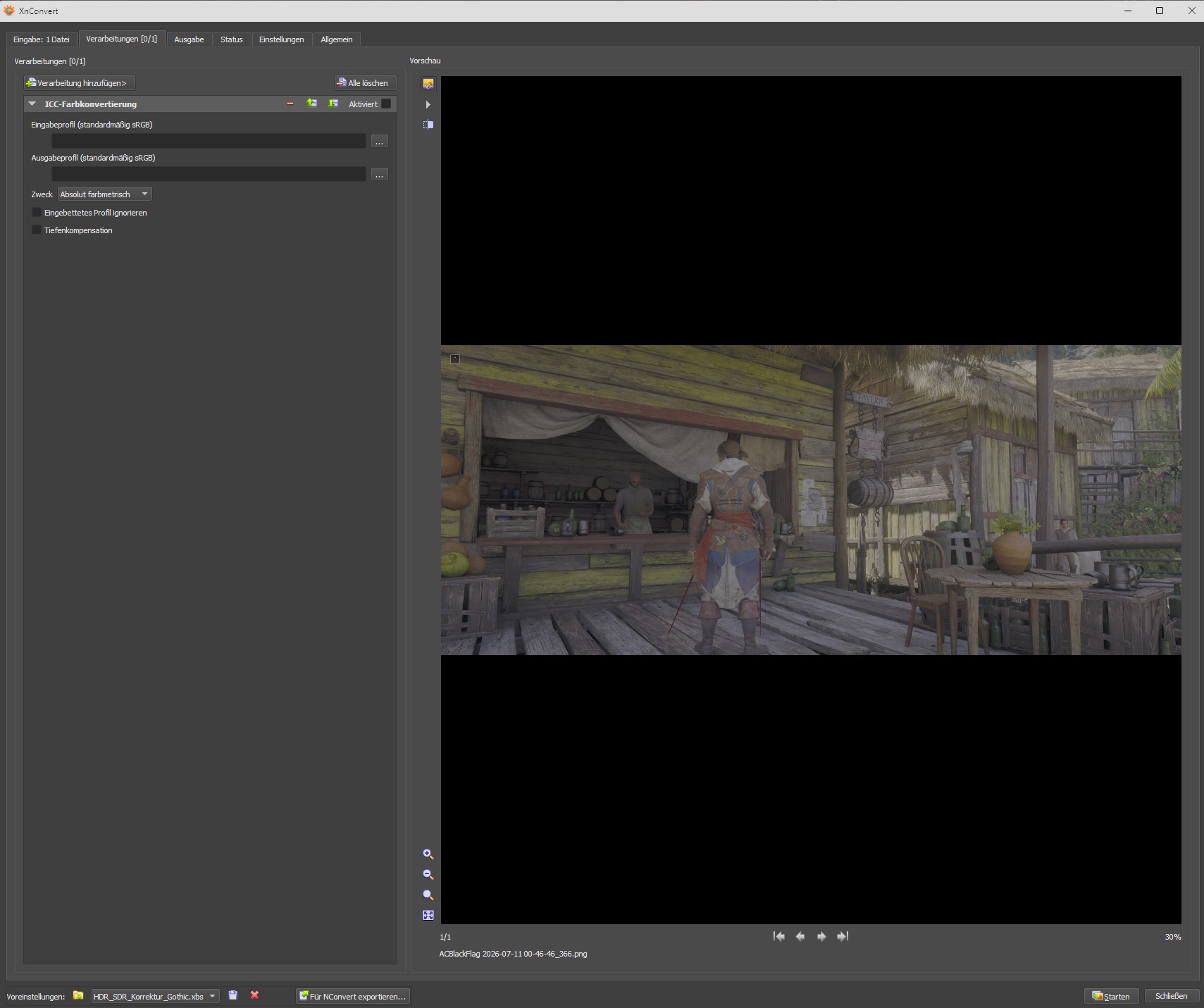The width and height of the screenshot is (1204, 1008).
Task: Click the XnConvert app icon in title bar
Action: 9,11
